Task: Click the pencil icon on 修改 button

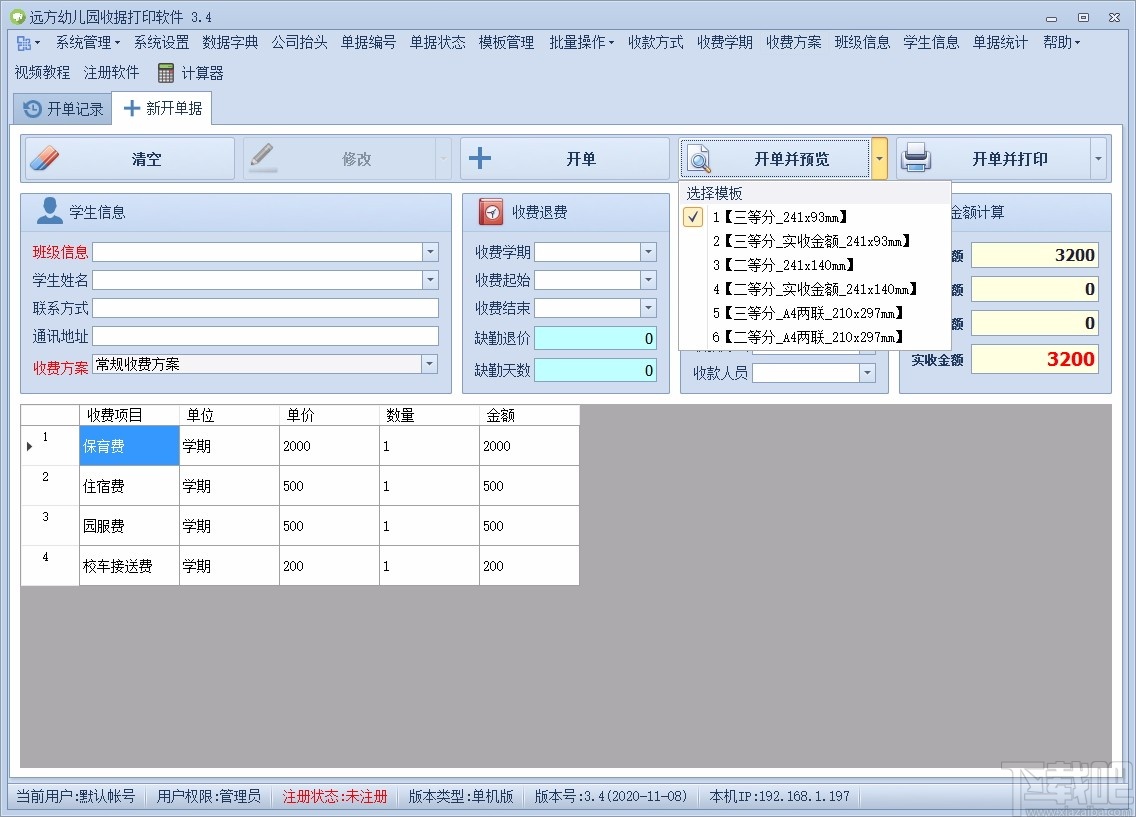Action: tap(262, 157)
